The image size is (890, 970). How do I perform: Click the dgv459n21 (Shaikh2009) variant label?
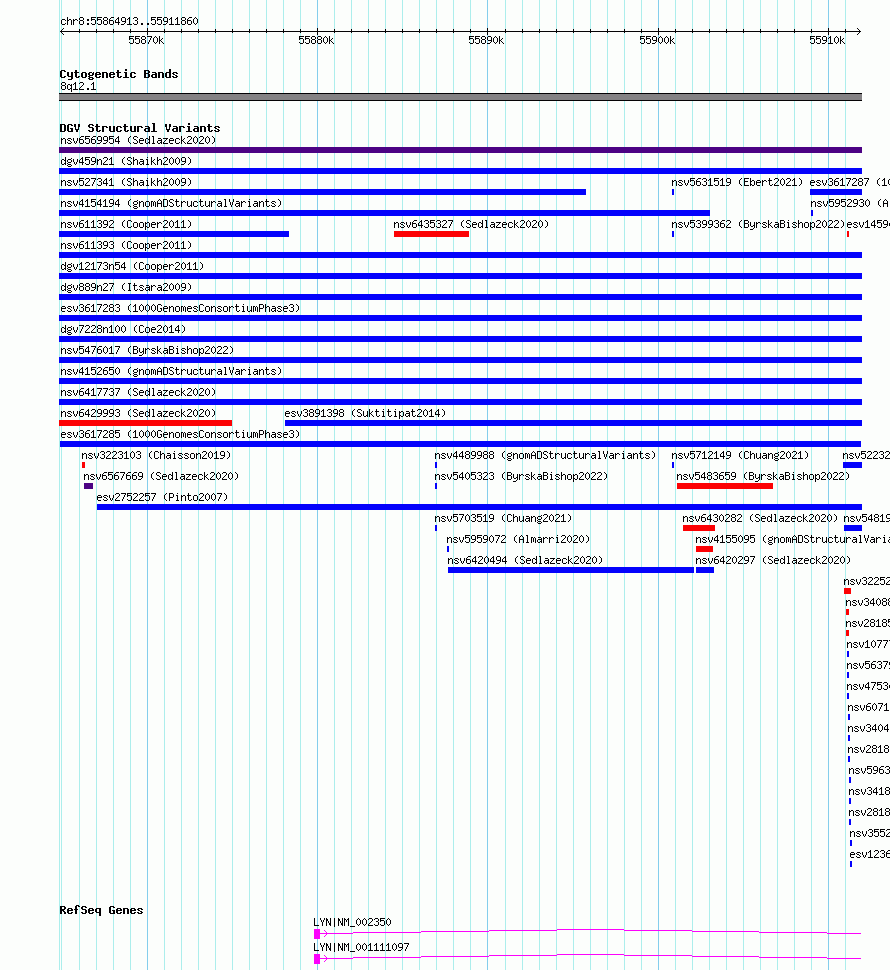click(126, 161)
